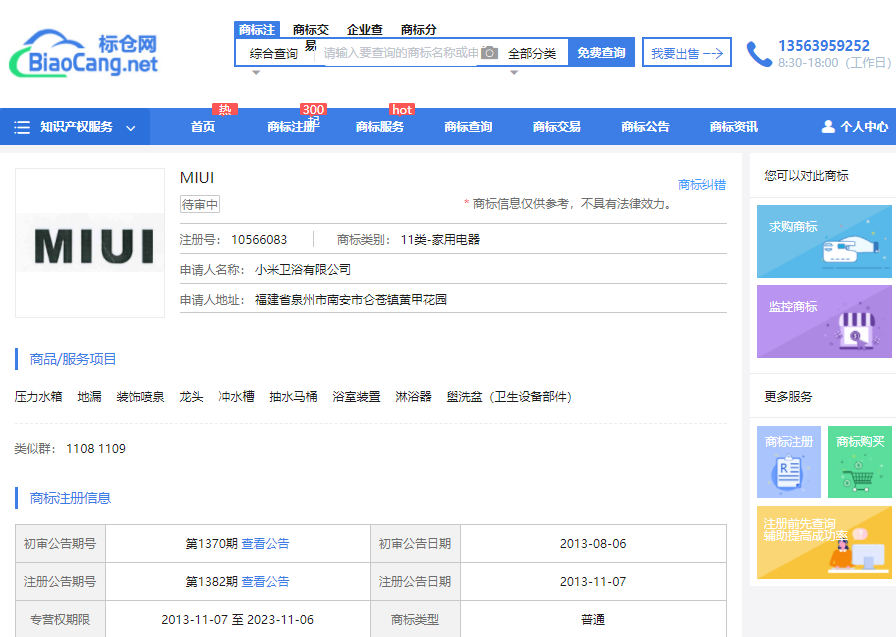Viewport: 896px width, 637px height.
Task: Select the 商标分 search tab
Action: (419, 30)
